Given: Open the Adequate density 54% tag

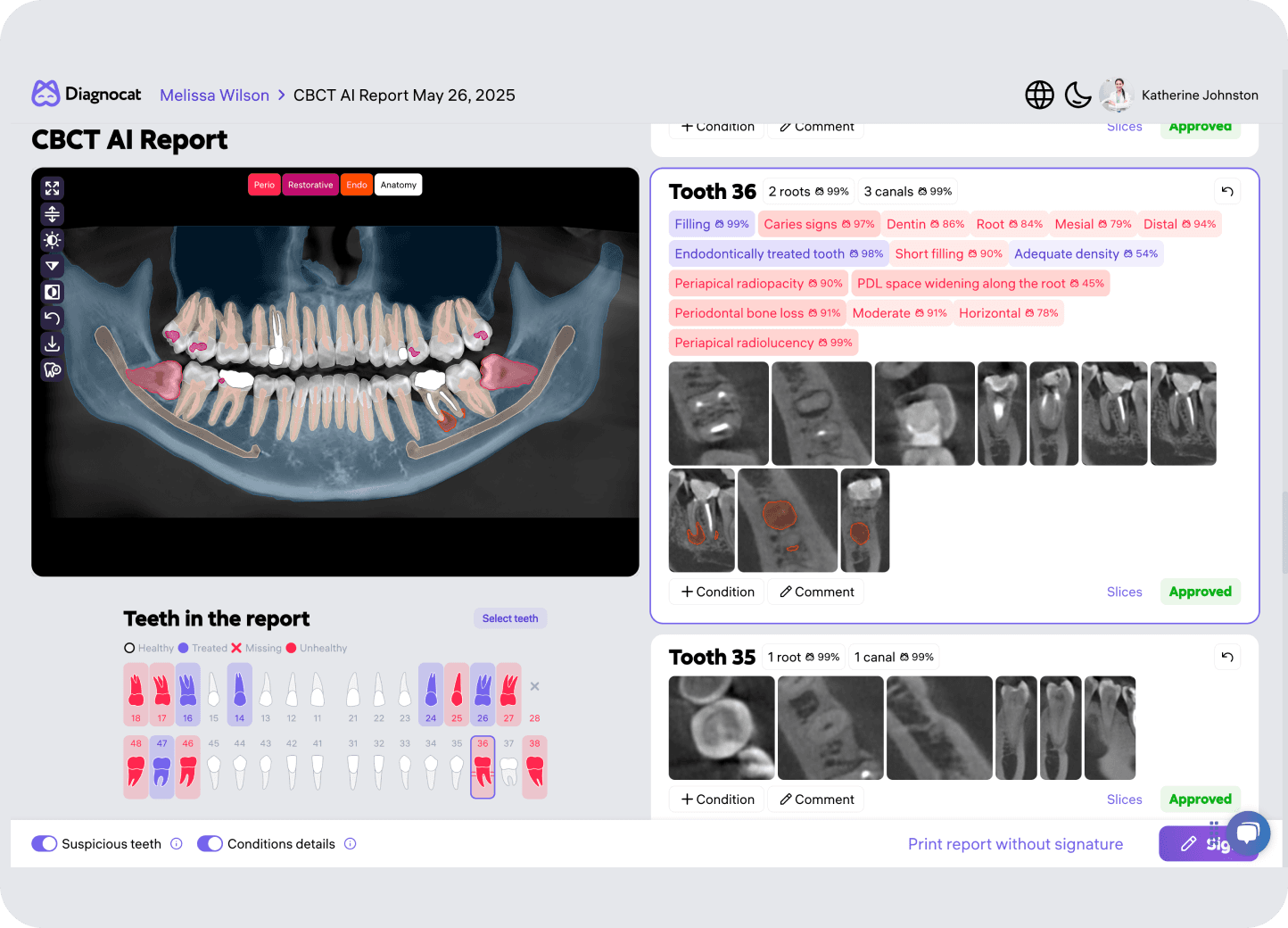Looking at the screenshot, I should pyautogui.click(x=1086, y=253).
